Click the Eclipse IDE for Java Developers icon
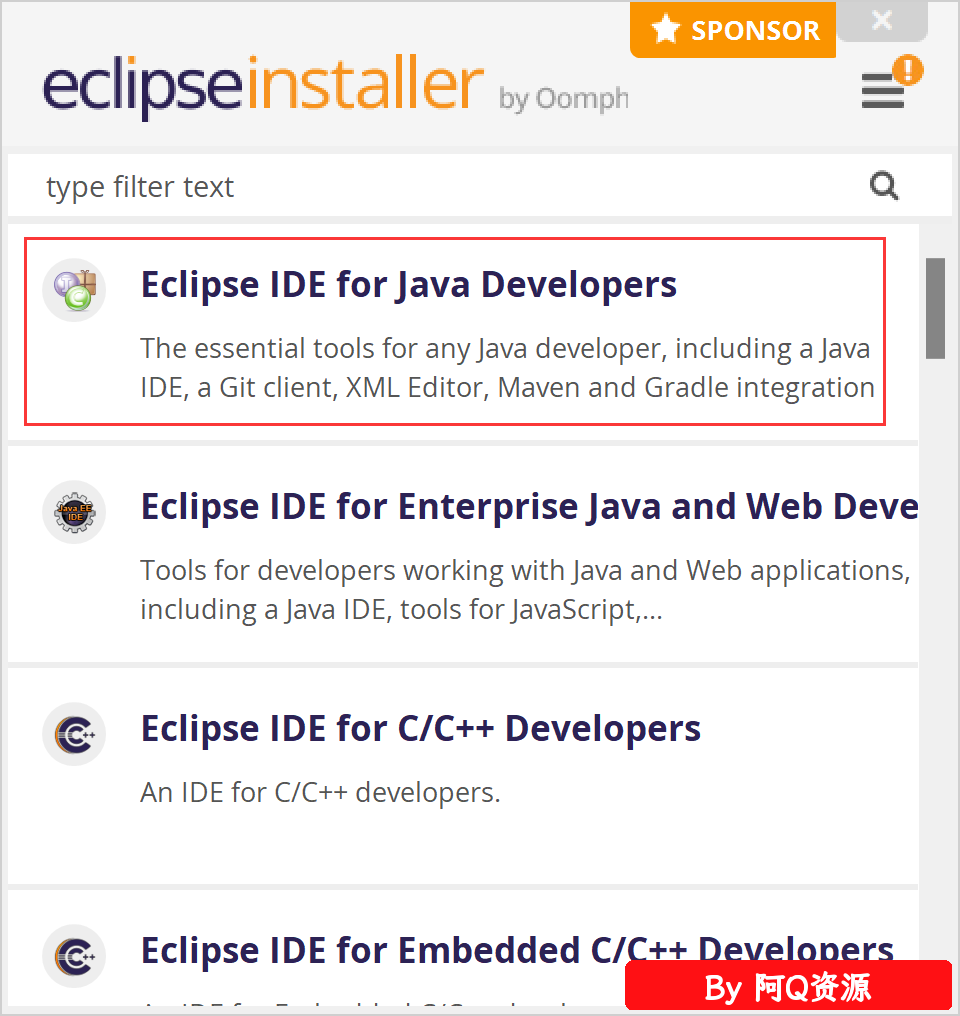The height and width of the screenshot is (1016, 960). (x=74, y=290)
